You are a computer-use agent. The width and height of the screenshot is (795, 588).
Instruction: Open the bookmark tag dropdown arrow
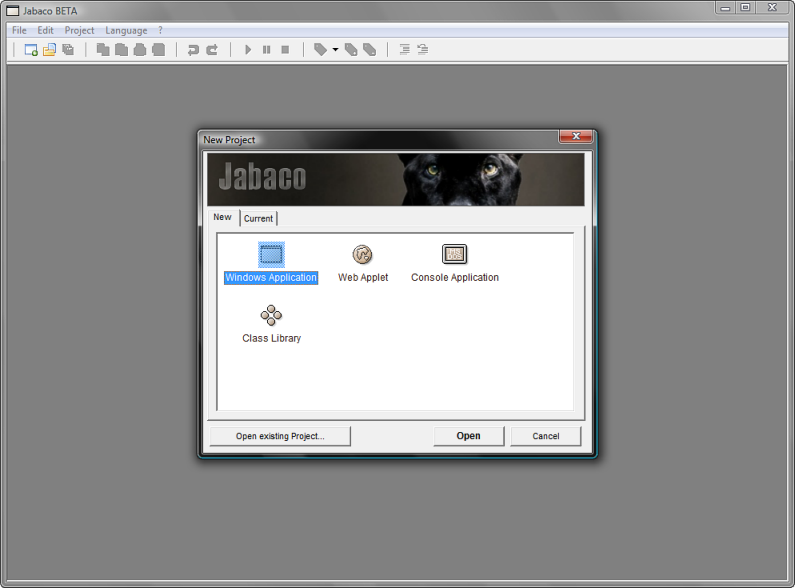[335, 50]
